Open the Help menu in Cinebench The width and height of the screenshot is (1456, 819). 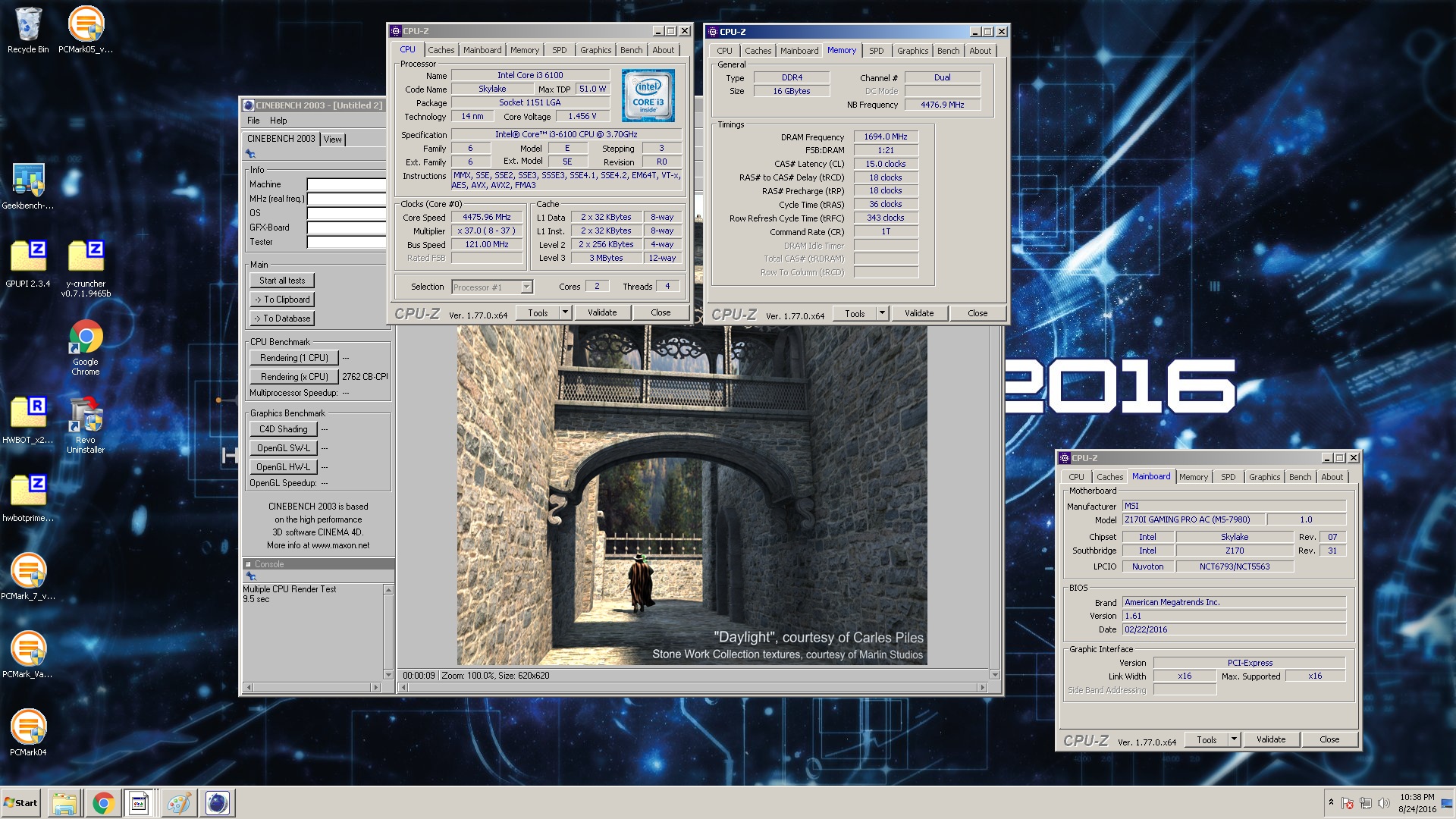[278, 121]
